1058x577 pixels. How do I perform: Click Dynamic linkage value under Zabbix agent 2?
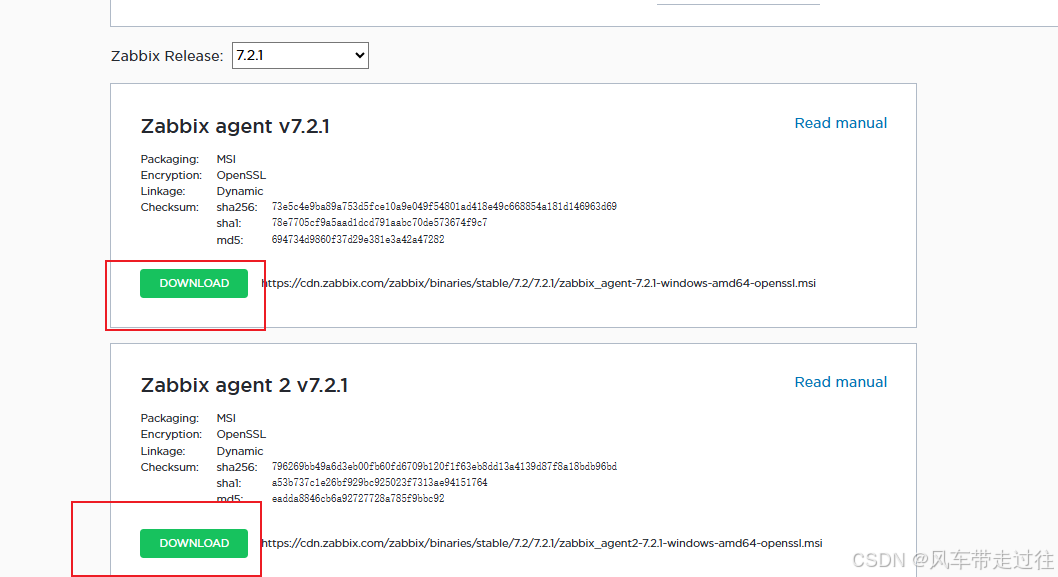coord(240,451)
